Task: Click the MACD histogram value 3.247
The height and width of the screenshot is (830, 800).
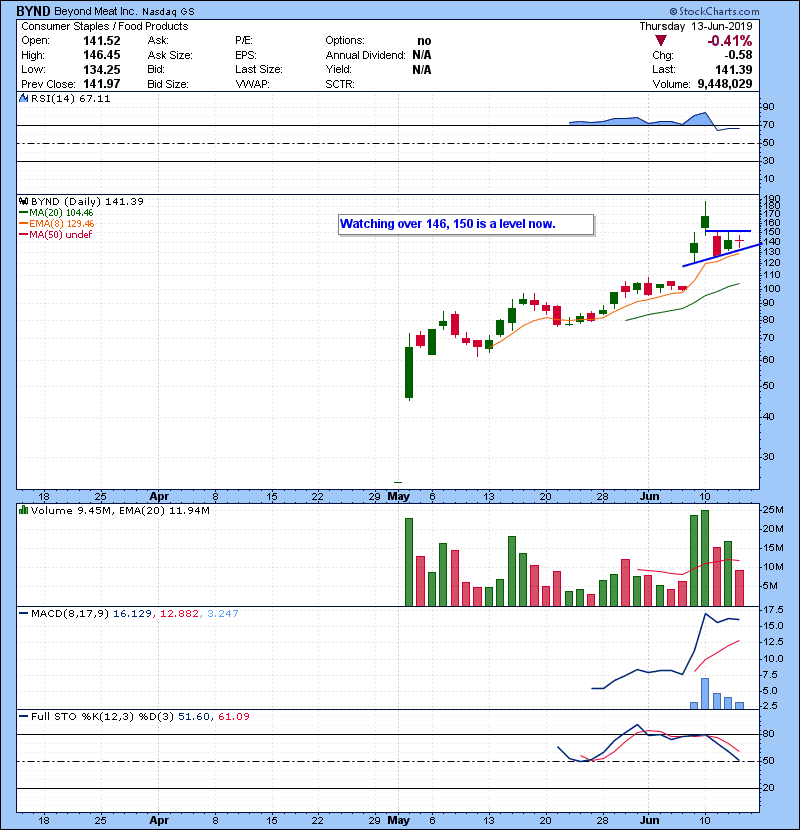Action: (222, 614)
